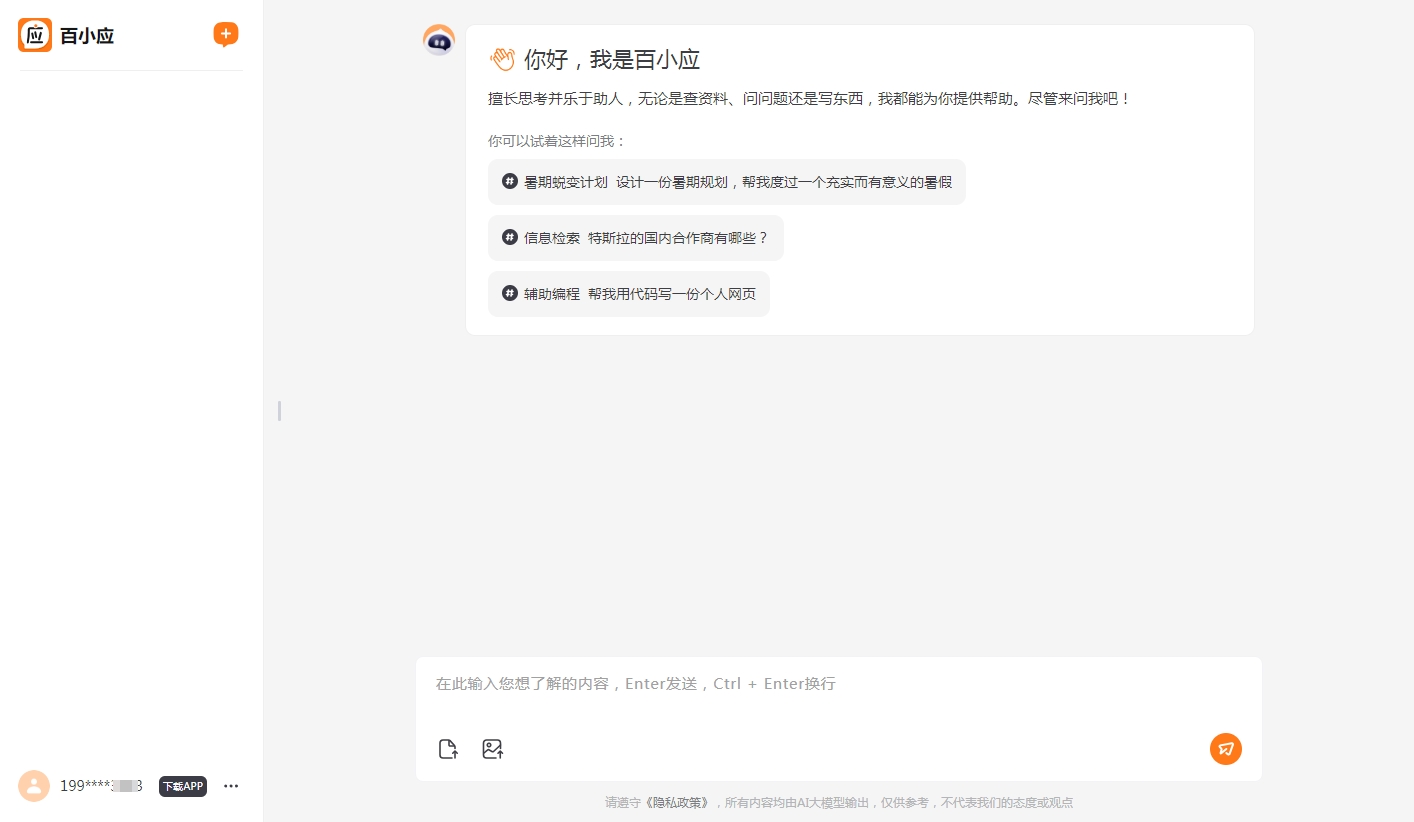Image resolution: width=1414 pixels, height=822 pixels.
Task: Click the 百小应 logo icon
Action: pyautogui.click(x=35, y=35)
